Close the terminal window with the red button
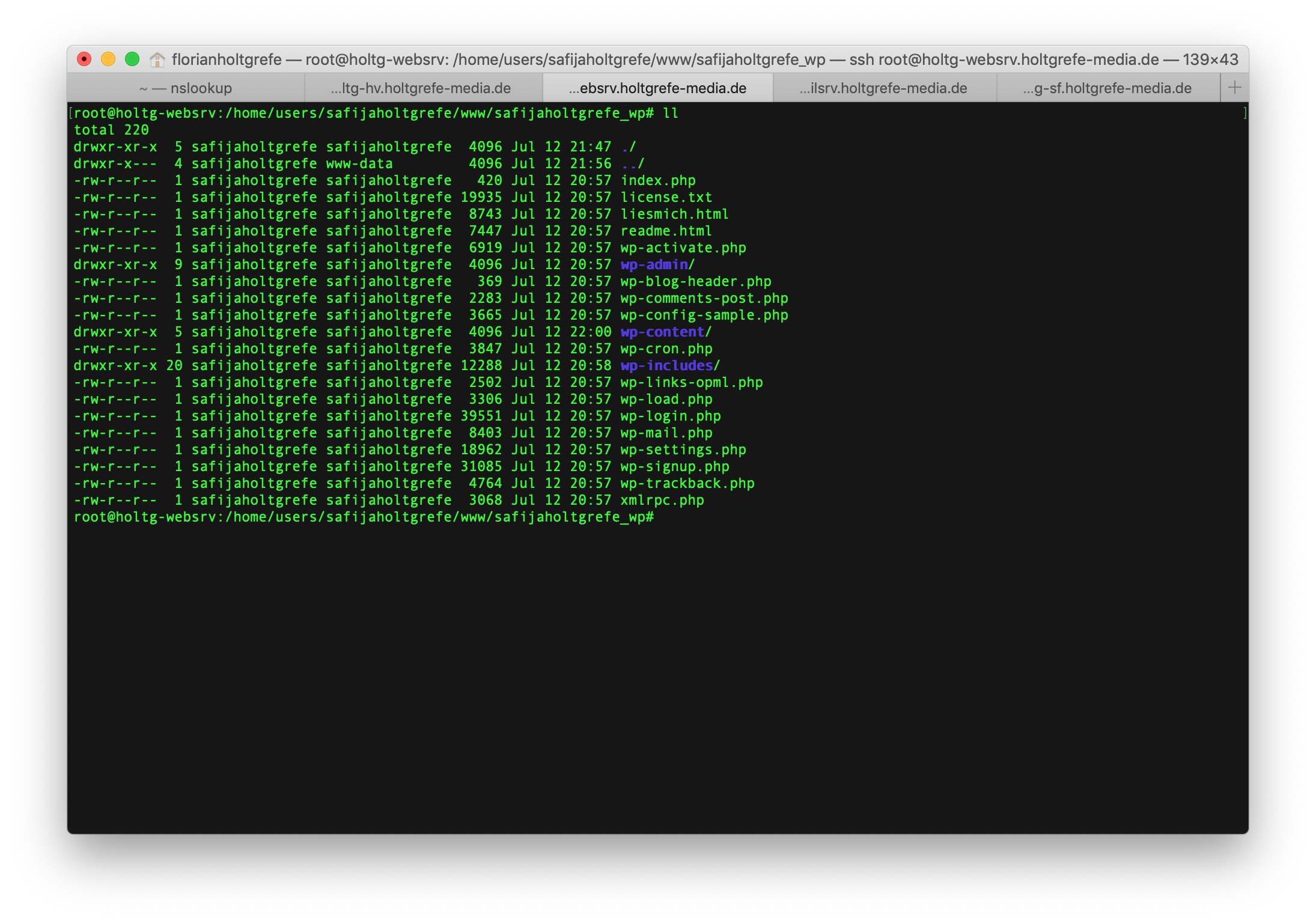 pos(84,59)
